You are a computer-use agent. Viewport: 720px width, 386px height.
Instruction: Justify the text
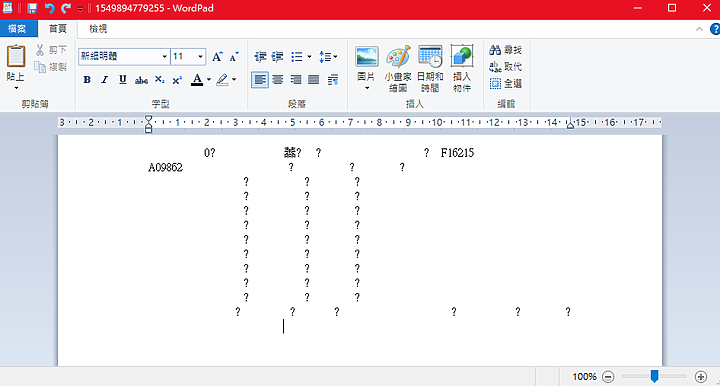point(314,80)
